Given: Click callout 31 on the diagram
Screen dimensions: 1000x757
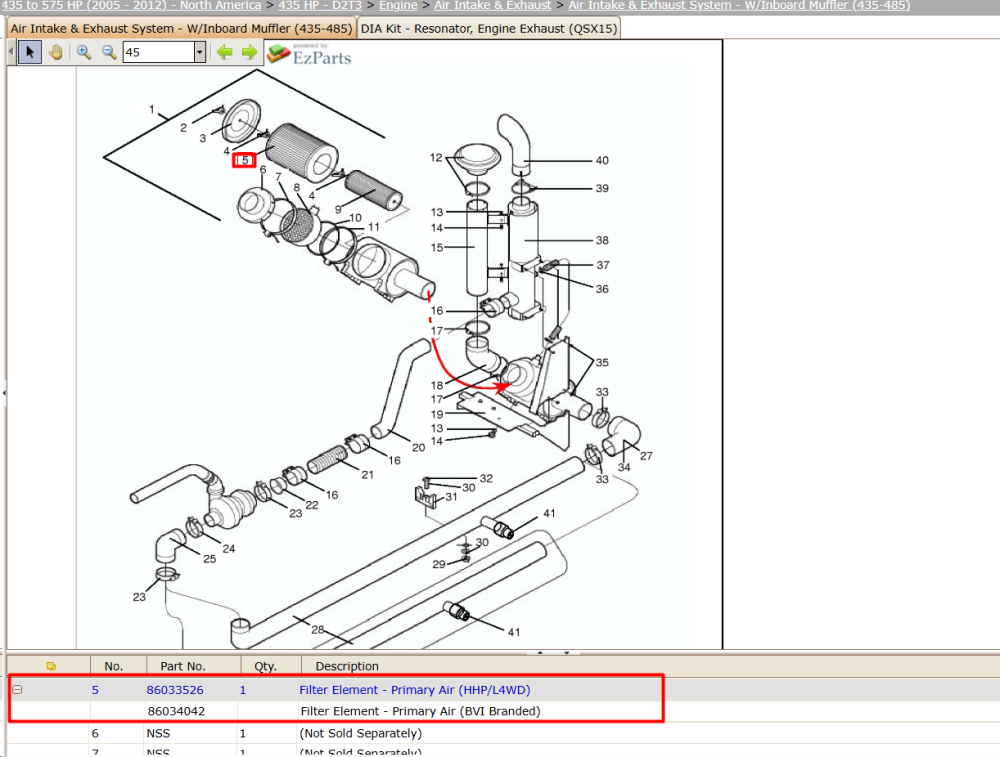Looking at the screenshot, I should click(452, 497).
